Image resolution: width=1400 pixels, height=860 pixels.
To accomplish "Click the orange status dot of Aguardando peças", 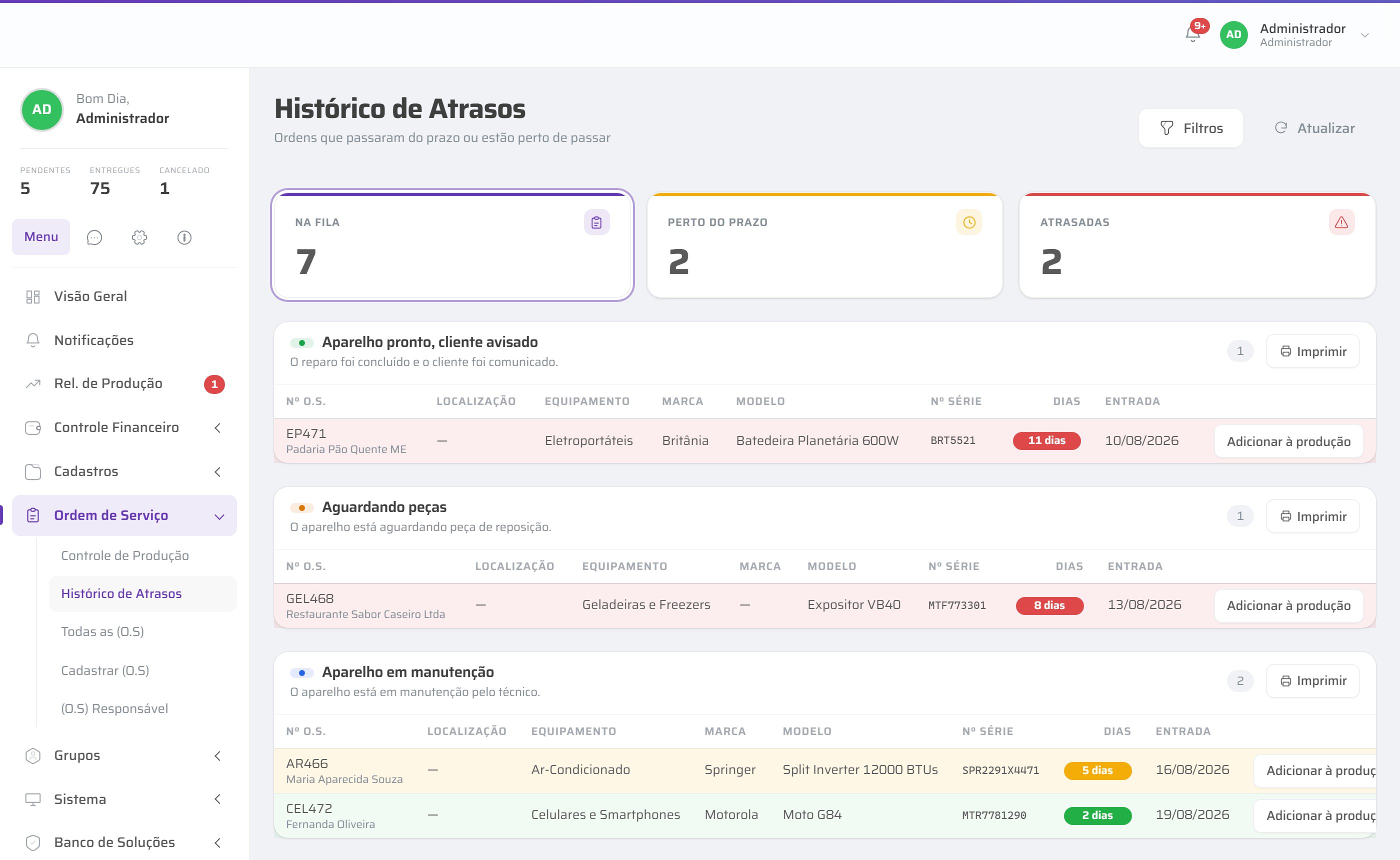I will tap(302, 508).
